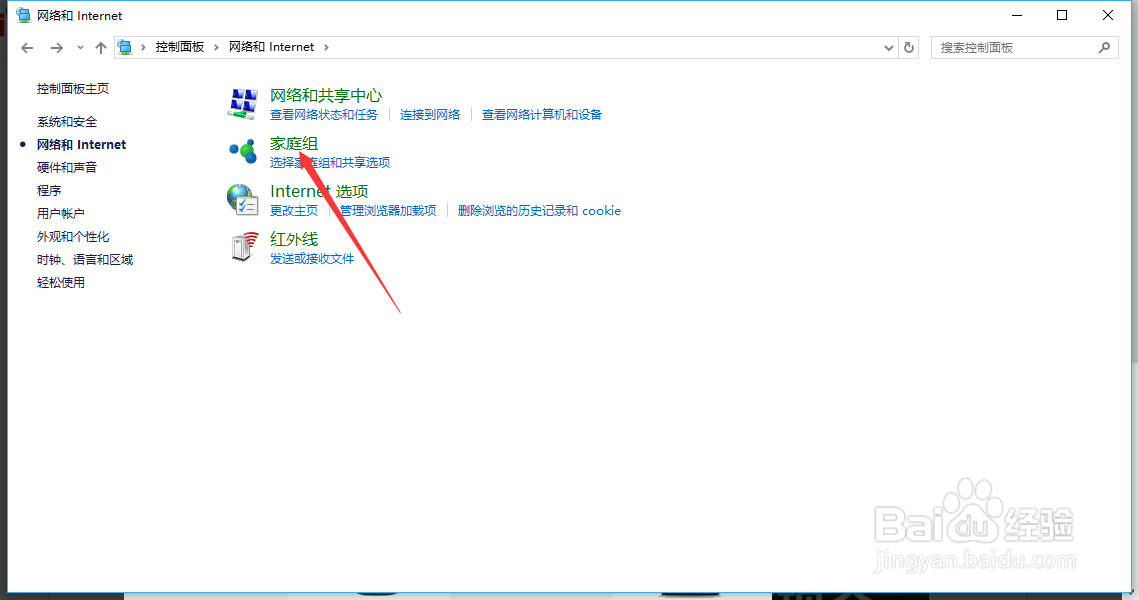Click the search magnifier icon
The width and height of the screenshot is (1139, 600).
coord(1104,47)
